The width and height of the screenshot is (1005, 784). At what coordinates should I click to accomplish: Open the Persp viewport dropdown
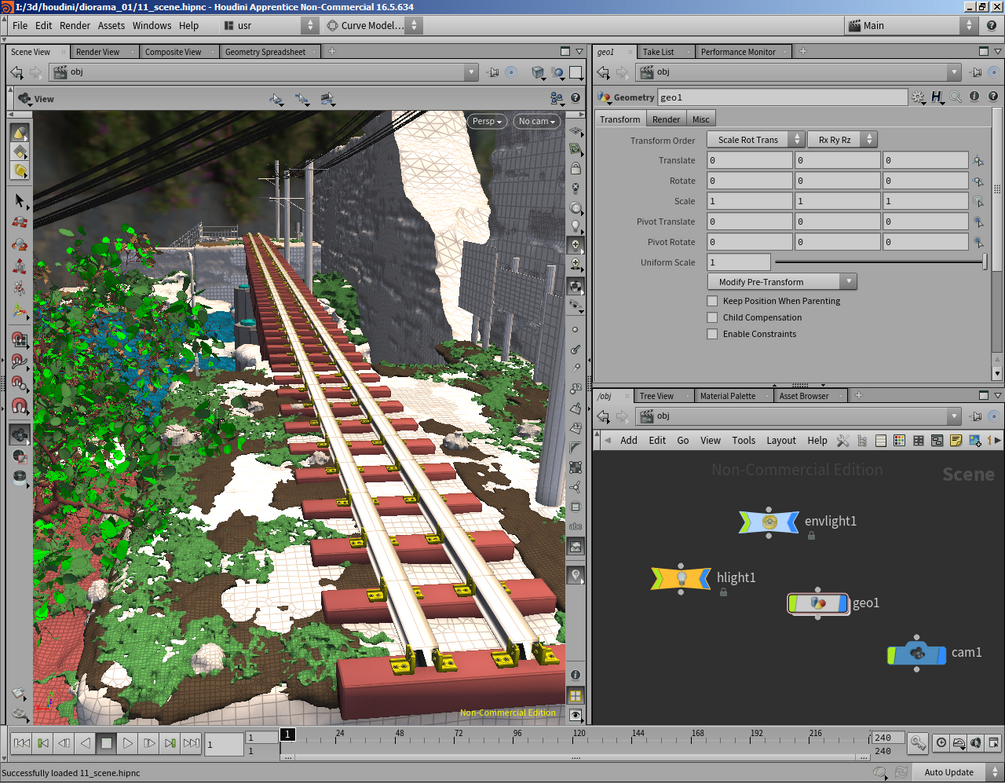click(487, 121)
